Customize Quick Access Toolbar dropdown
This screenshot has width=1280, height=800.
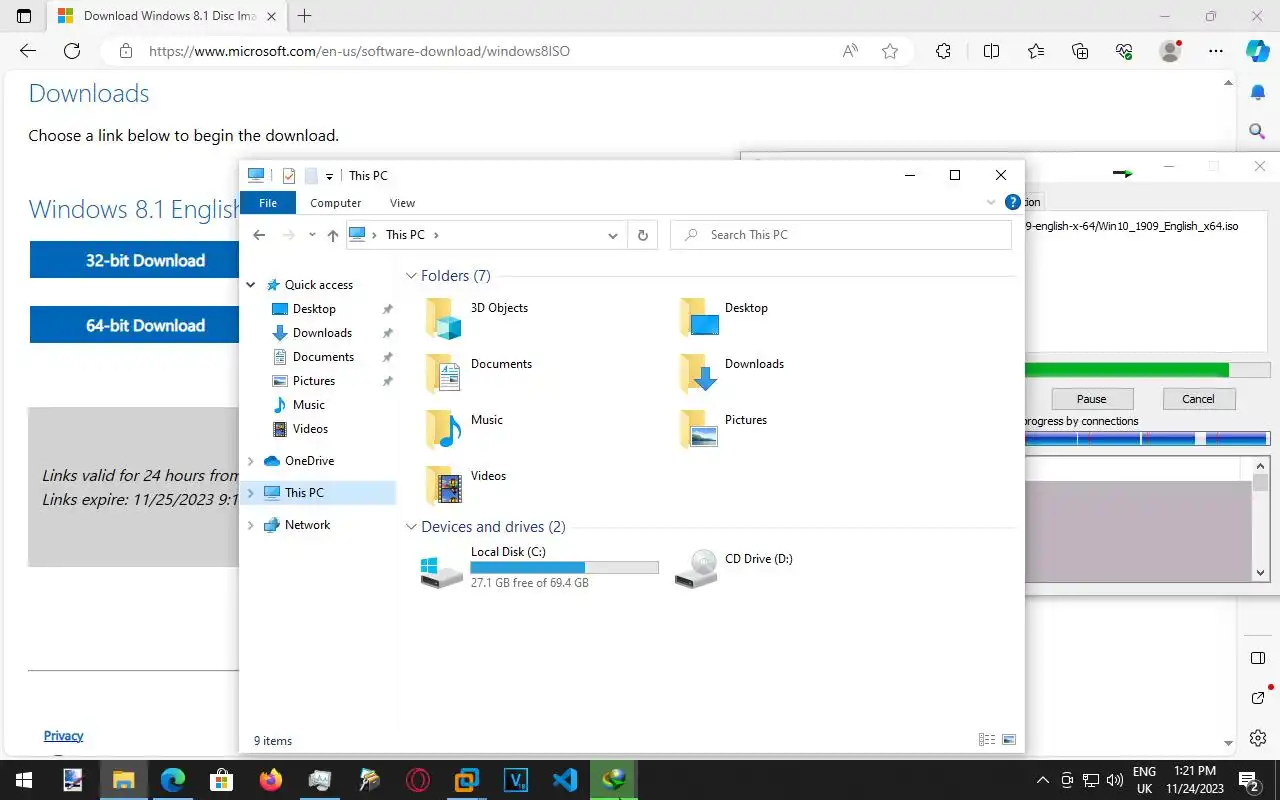329,177
